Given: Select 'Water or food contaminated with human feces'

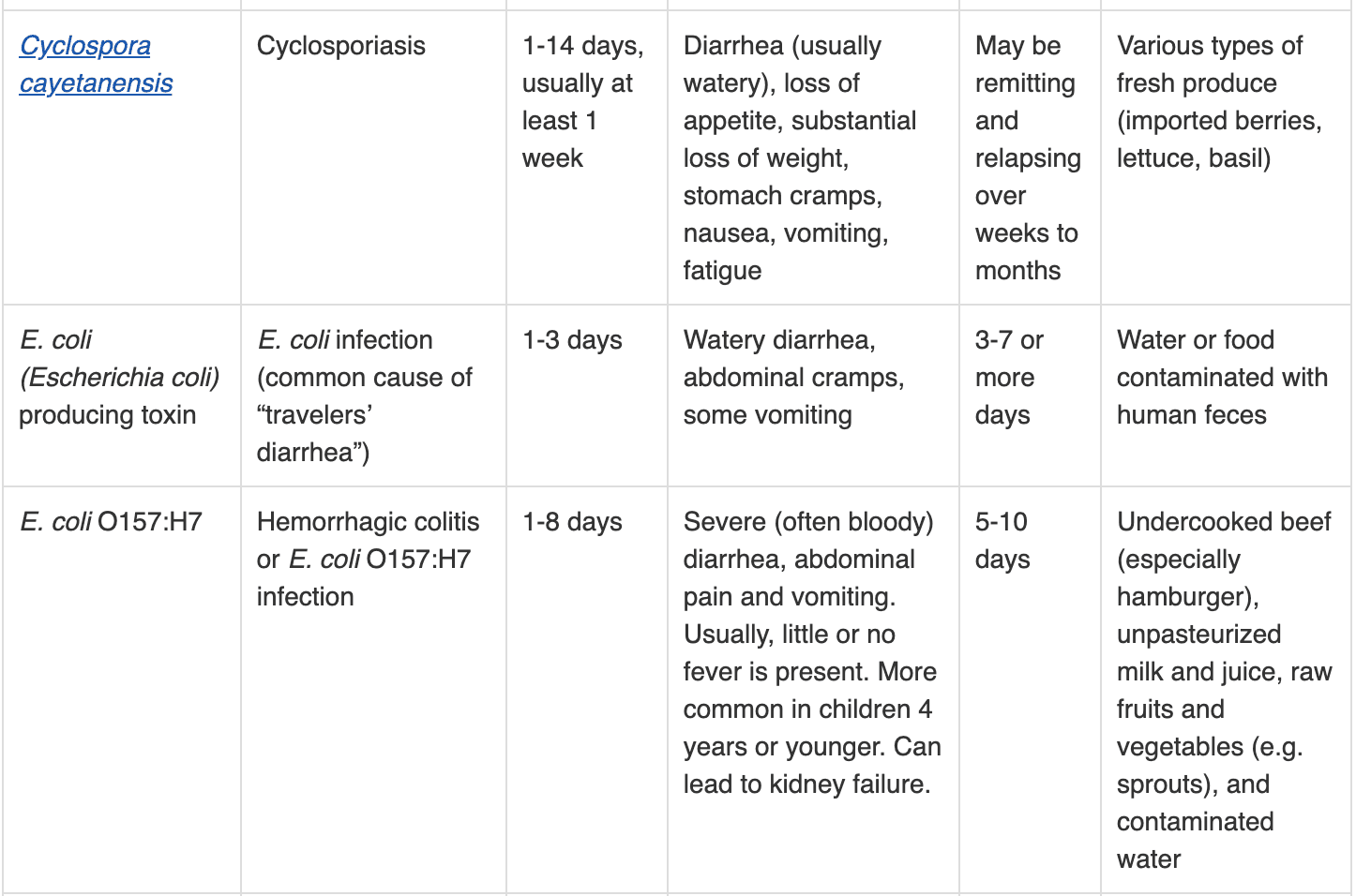Looking at the screenshot, I should point(1222,377).
